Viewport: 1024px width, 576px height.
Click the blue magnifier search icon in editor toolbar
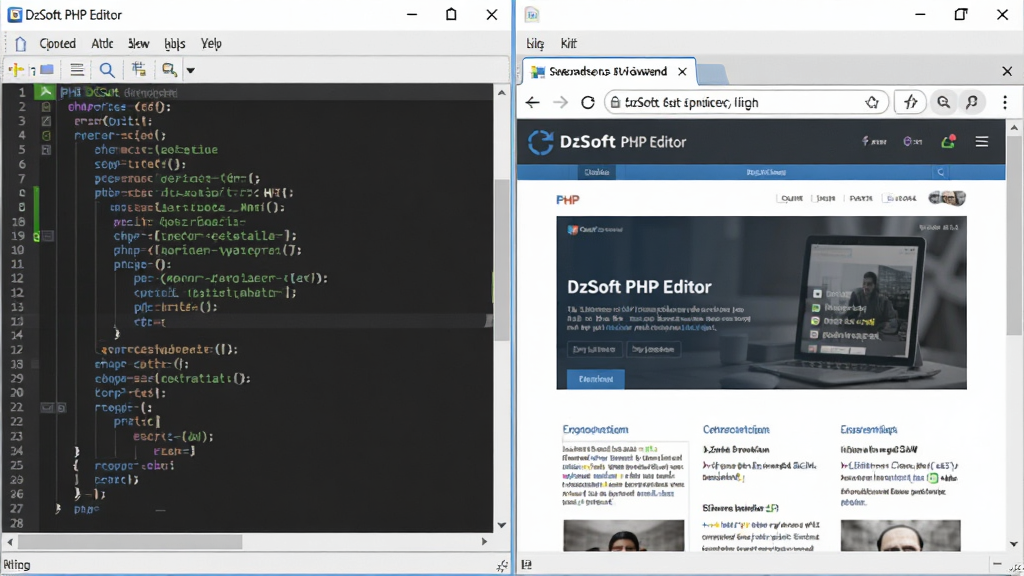(x=107, y=69)
